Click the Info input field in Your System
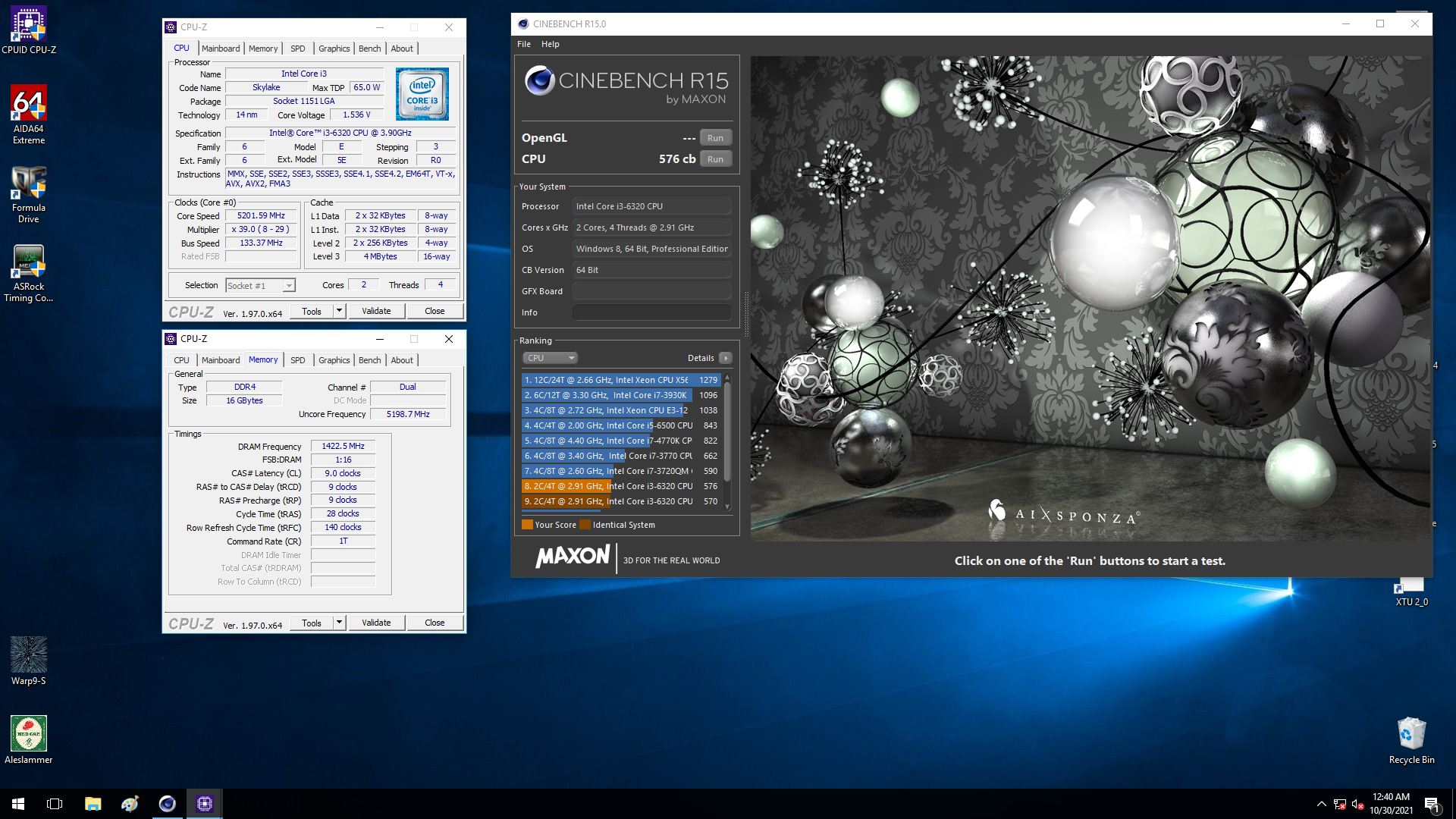Screen dimensions: 1456x819 point(652,312)
